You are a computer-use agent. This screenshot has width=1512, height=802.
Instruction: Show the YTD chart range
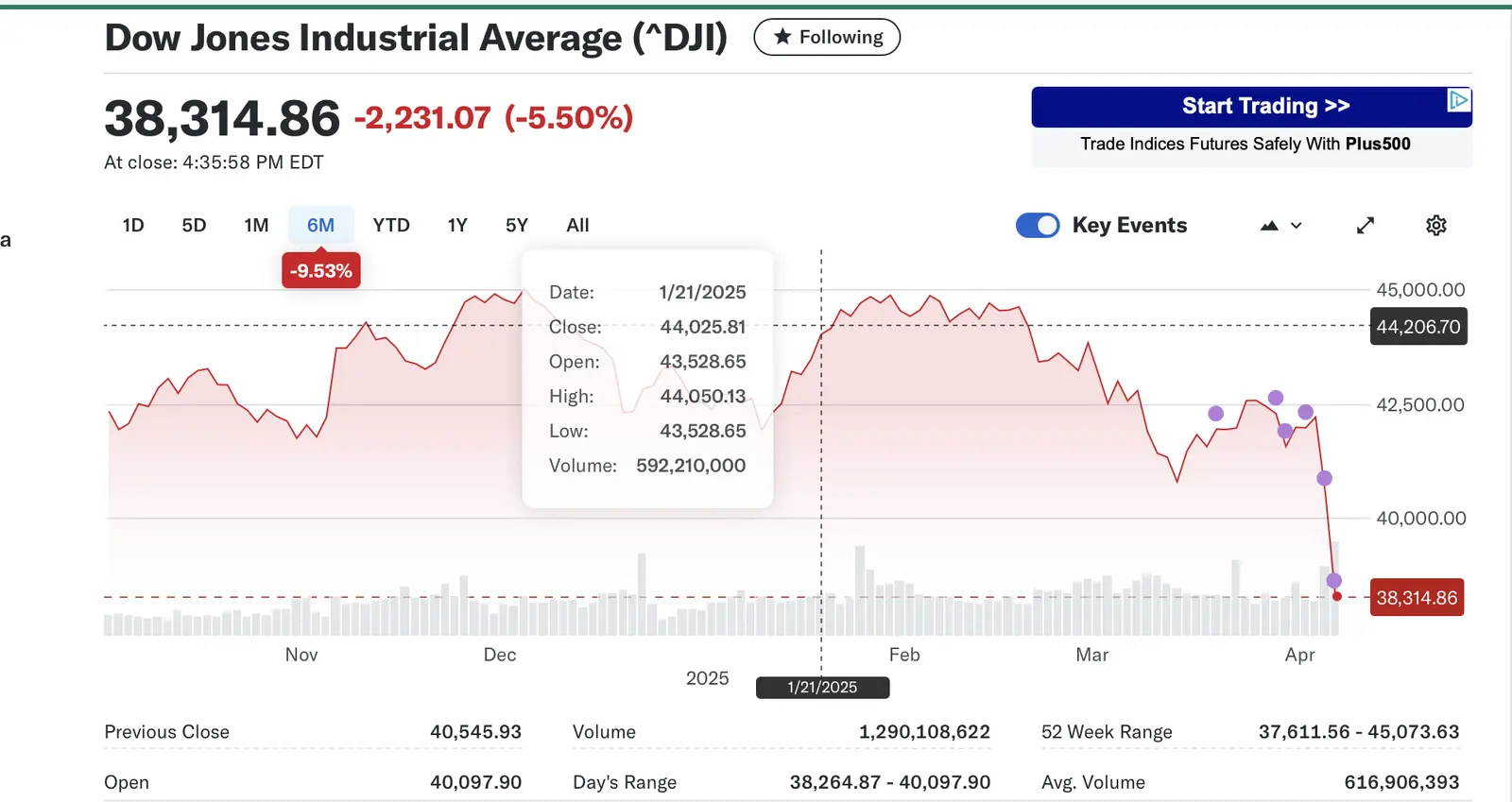(391, 225)
